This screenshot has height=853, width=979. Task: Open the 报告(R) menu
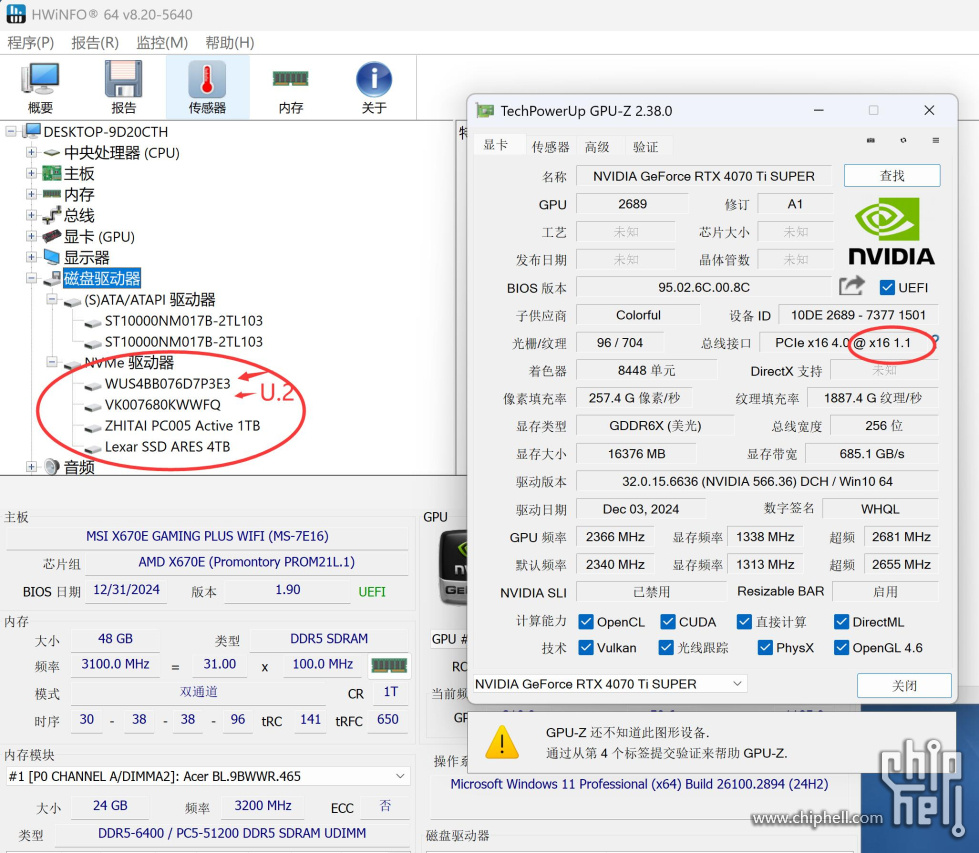pyautogui.click(x=95, y=42)
